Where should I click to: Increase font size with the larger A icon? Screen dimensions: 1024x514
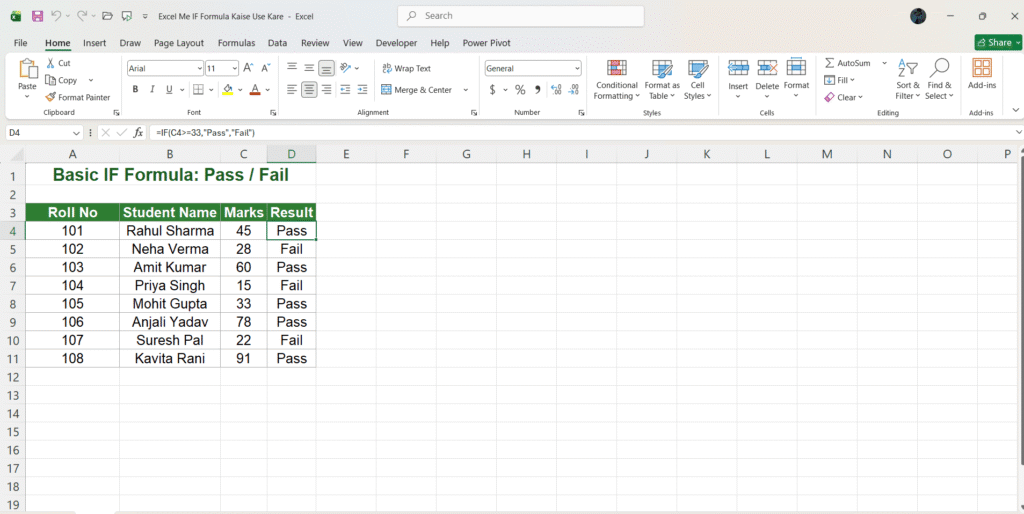pyautogui.click(x=248, y=68)
